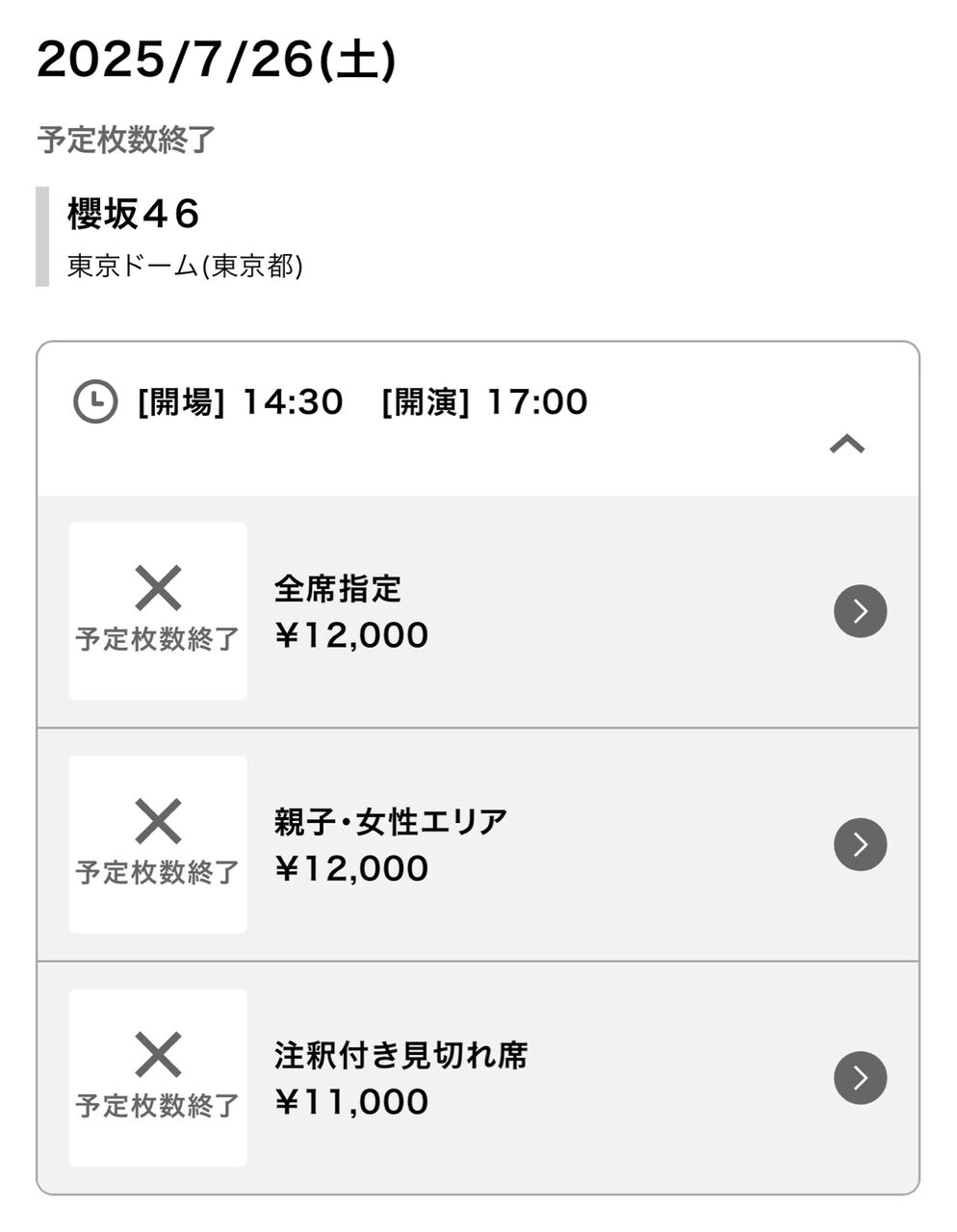Tap the X status icon for 注釈付き見切れ席
Image resolution: width=957 pixels, height=1232 pixels.
coord(158,1055)
